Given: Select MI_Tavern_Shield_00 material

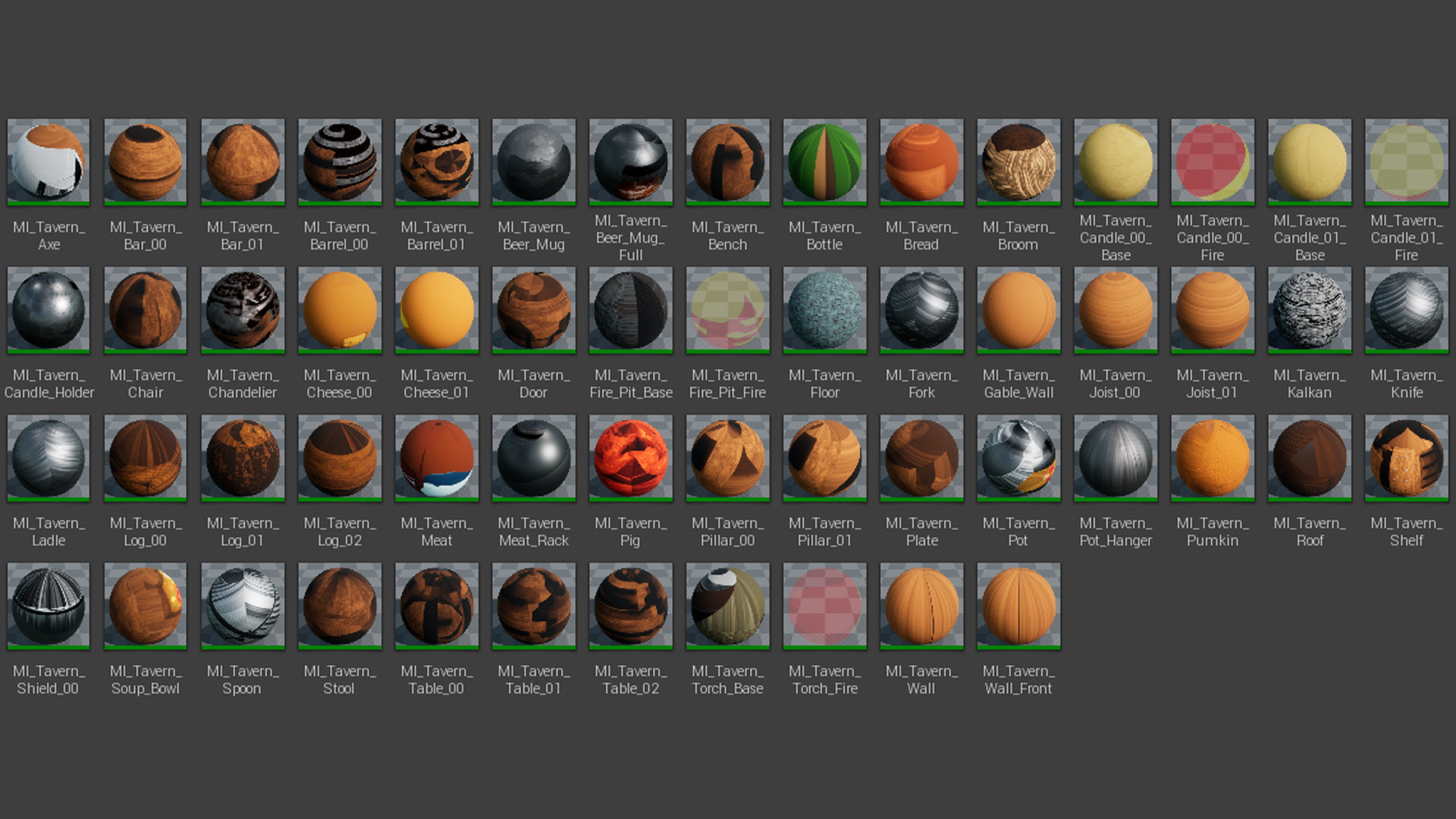Looking at the screenshot, I should pos(49,605).
